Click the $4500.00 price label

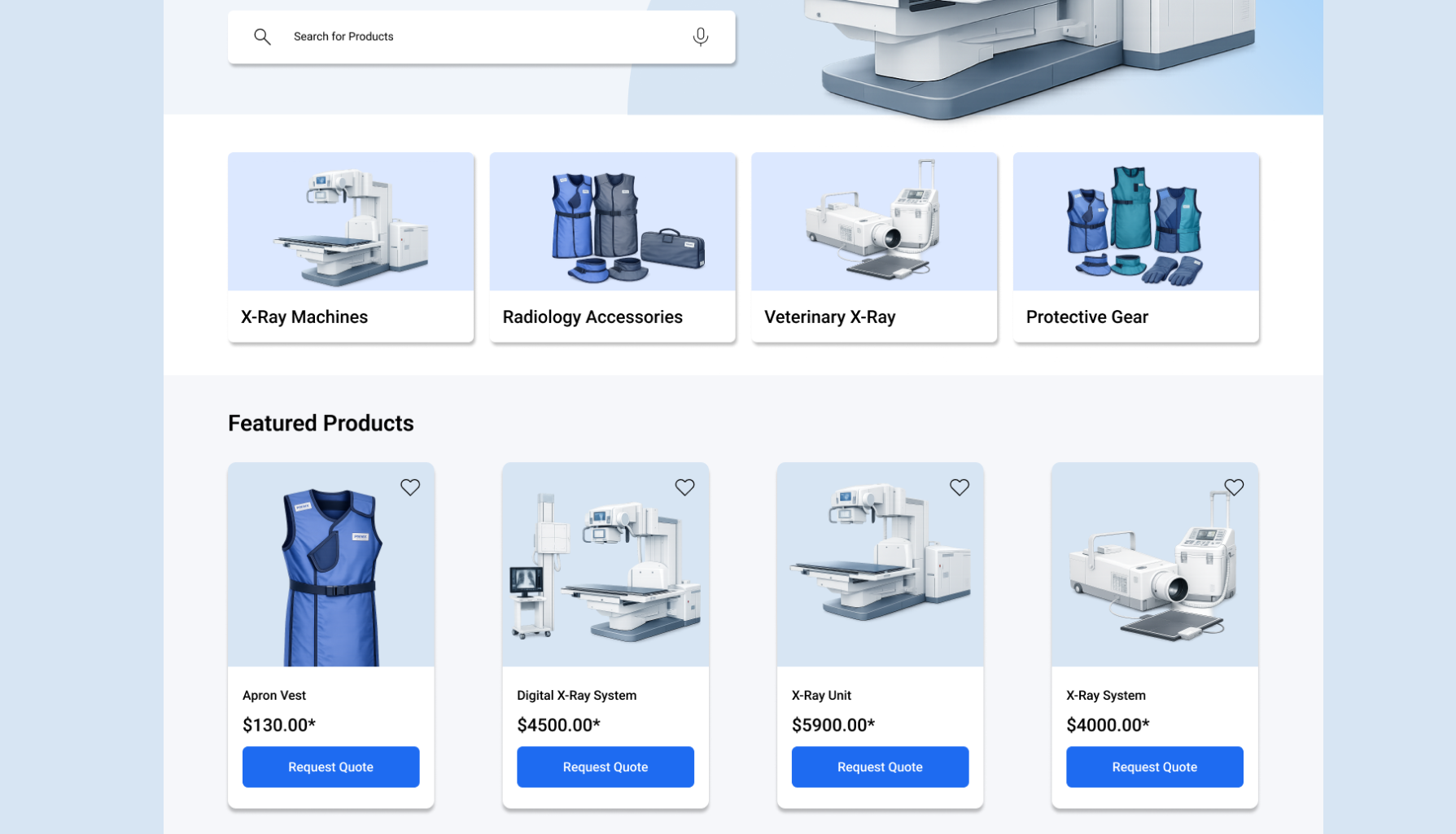pos(557,724)
